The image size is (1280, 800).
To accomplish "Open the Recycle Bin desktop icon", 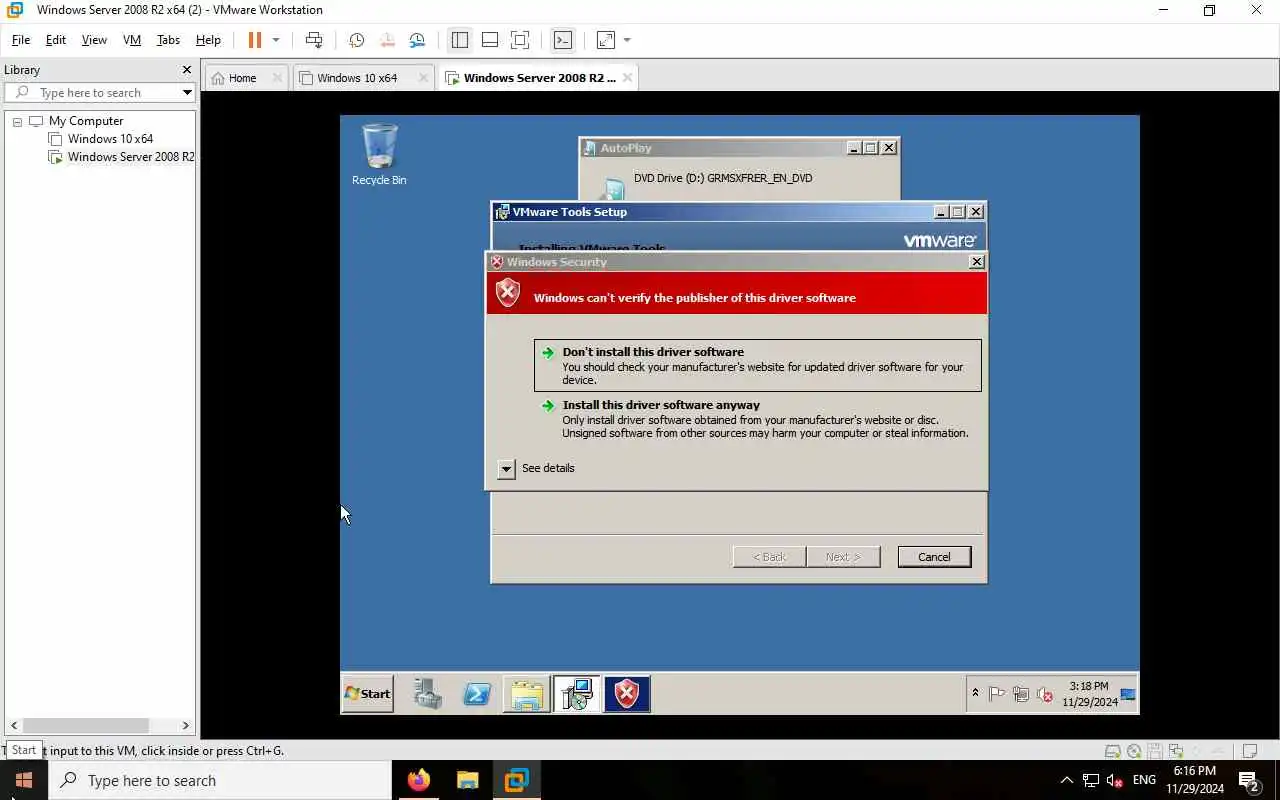I will click(x=379, y=155).
